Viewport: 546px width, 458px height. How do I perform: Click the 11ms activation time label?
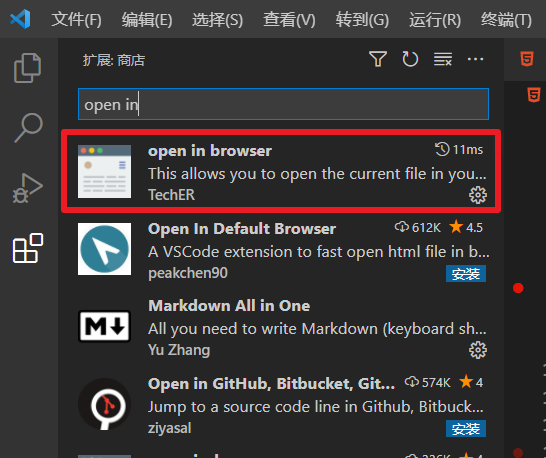pos(459,149)
